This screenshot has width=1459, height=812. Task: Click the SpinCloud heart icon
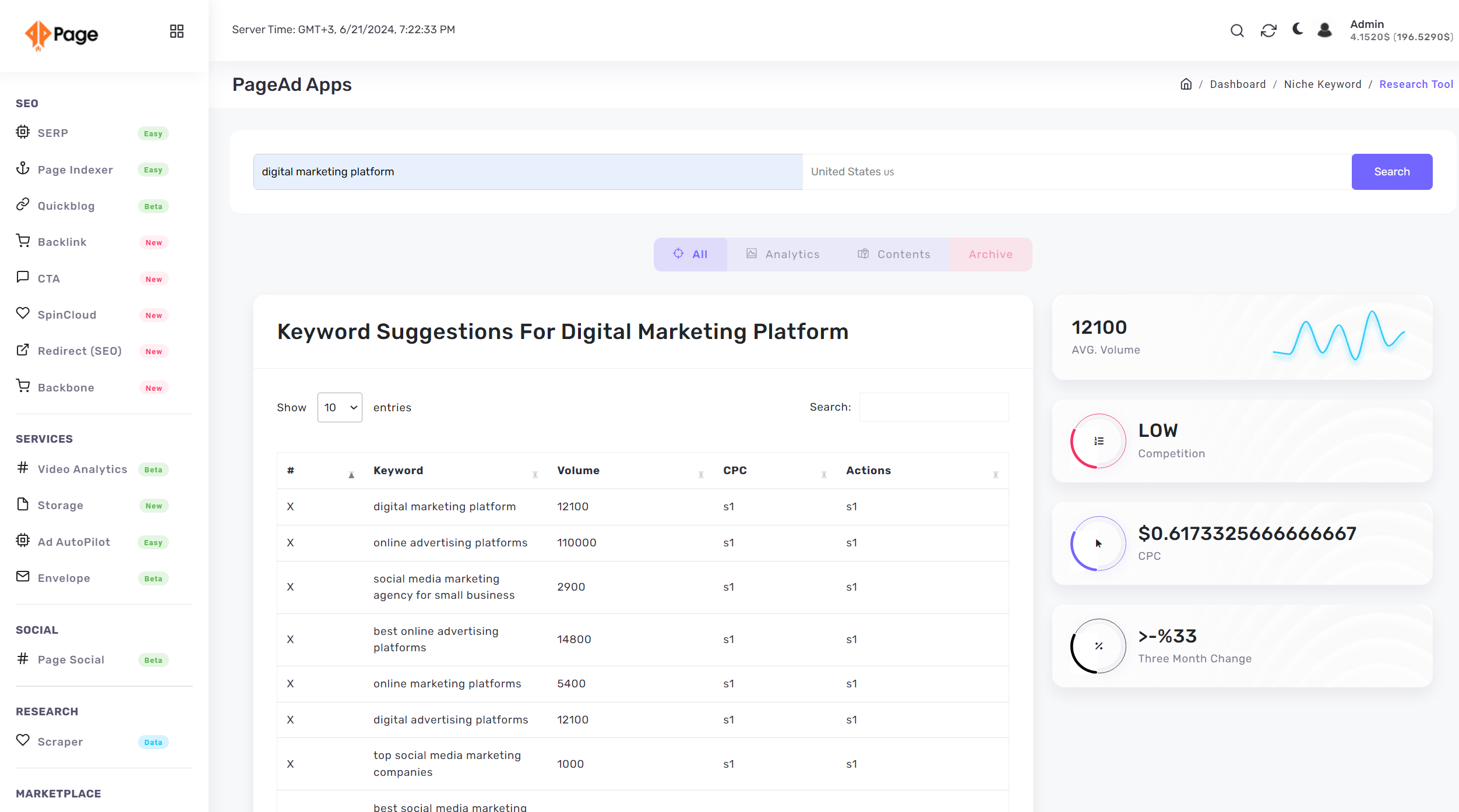point(23,313)
